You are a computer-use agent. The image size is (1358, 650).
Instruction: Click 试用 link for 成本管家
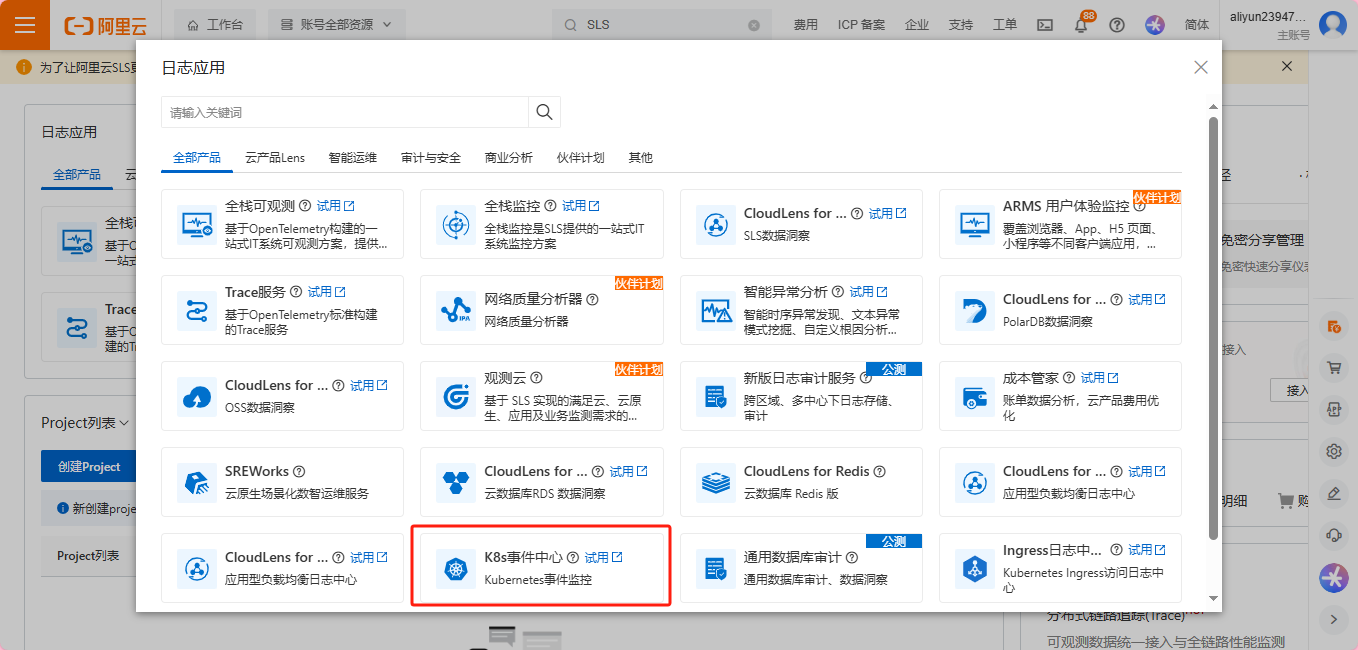pos(1099,378)
